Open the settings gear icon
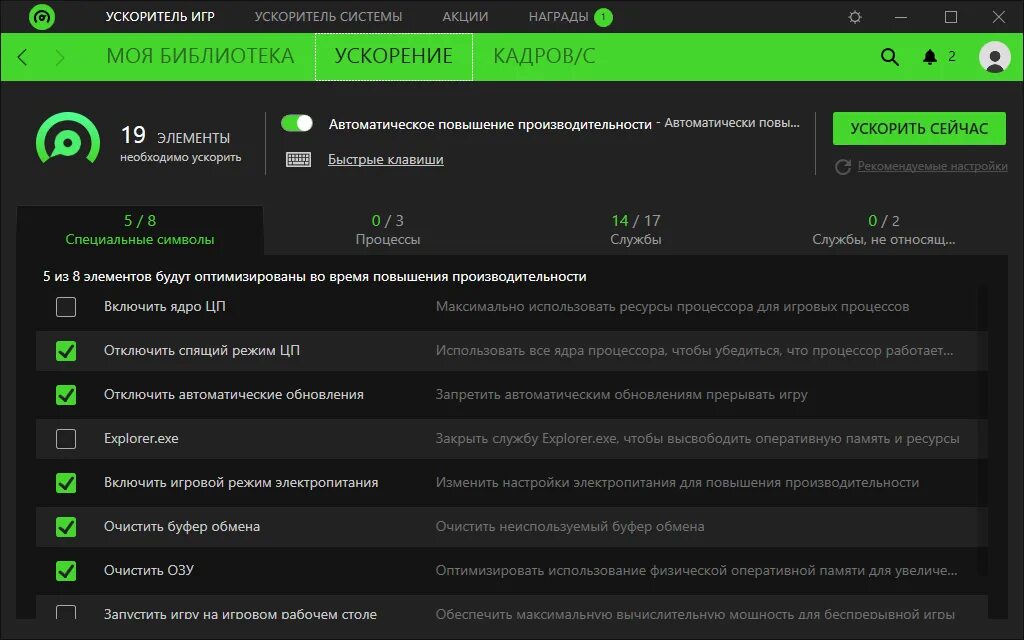The image size is (1024, 640). pos(855,17)
